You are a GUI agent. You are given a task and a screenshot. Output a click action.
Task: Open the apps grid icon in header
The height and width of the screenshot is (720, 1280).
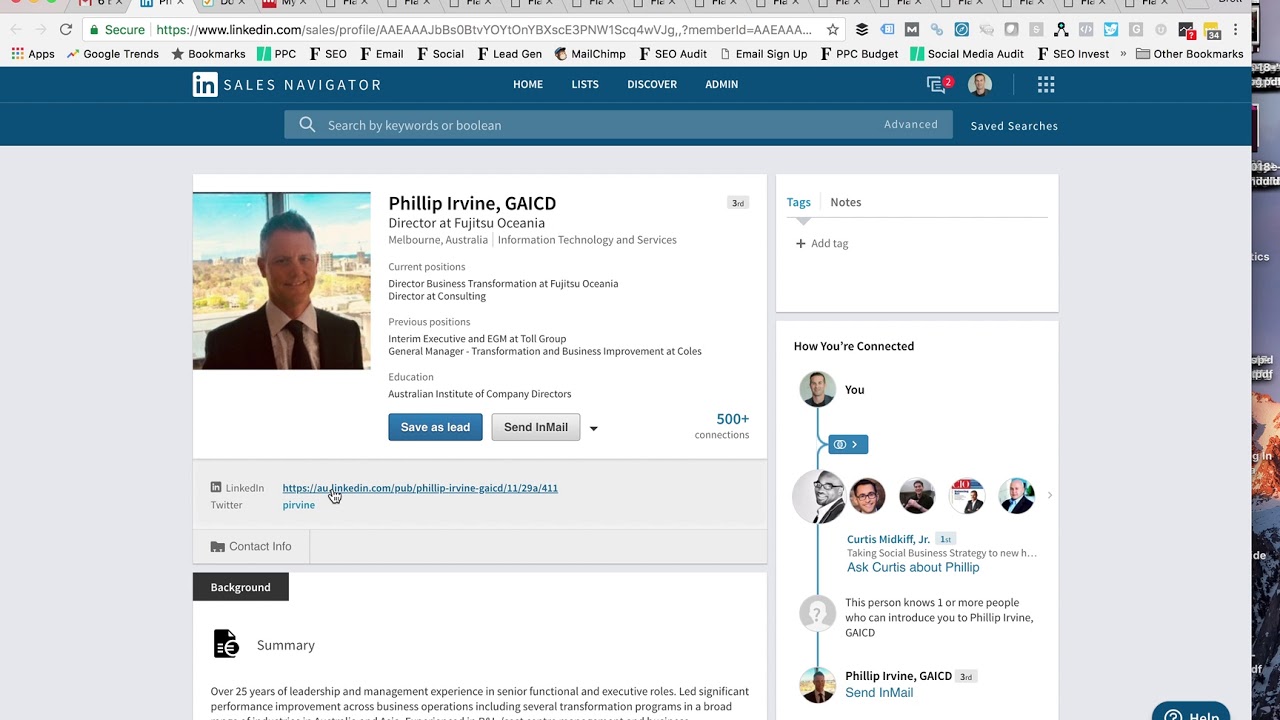1046,85
